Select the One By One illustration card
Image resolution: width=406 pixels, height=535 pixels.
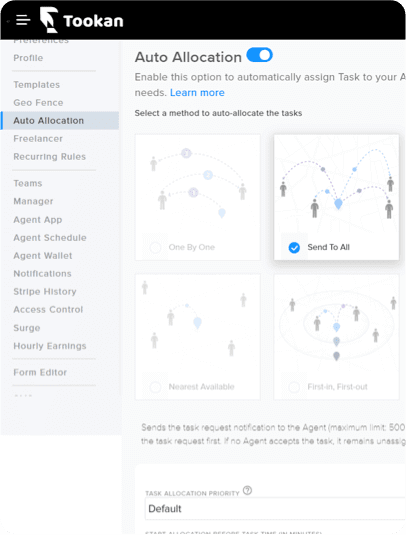click(198, 197)
